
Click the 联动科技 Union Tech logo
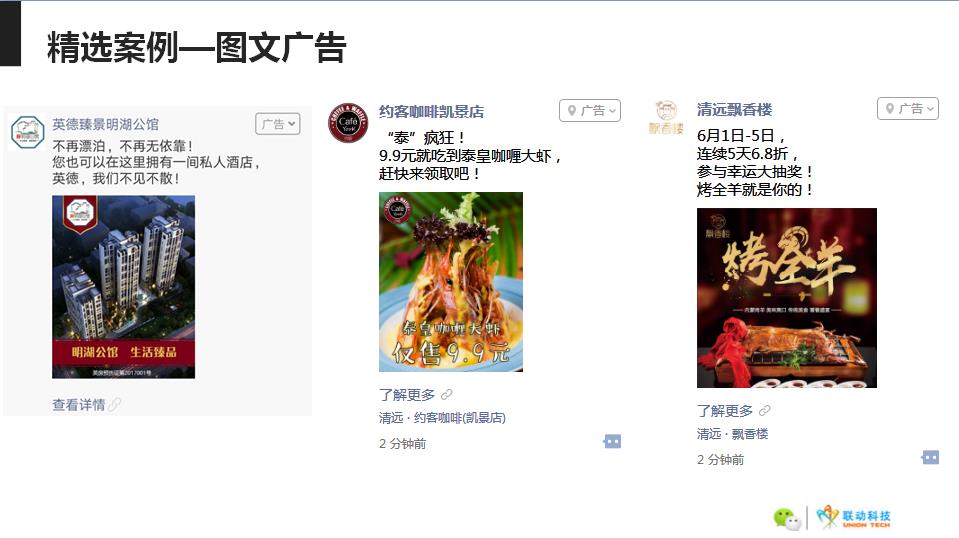854,517
